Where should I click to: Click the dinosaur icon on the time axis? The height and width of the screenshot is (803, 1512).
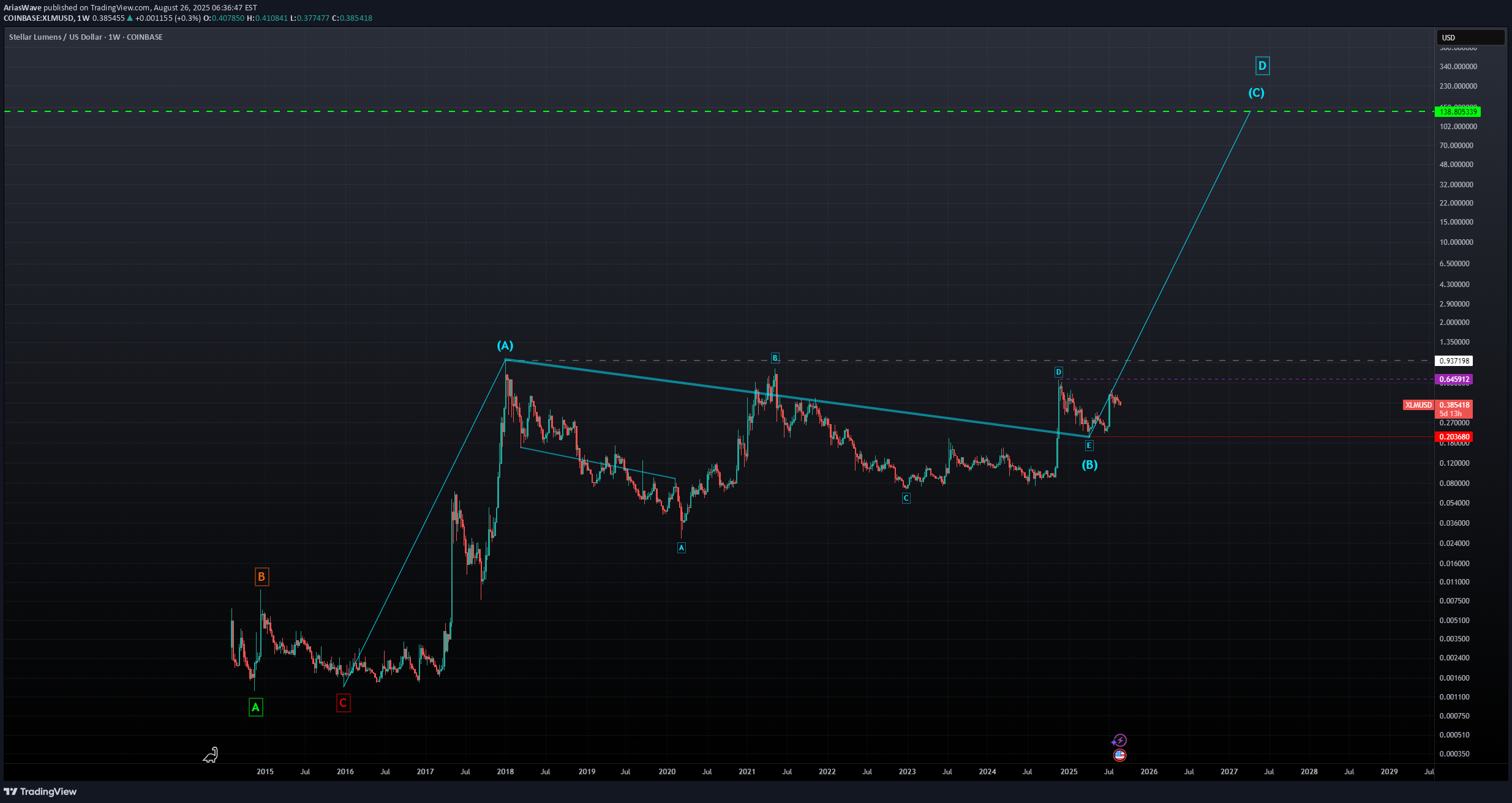tap(211, 755)
